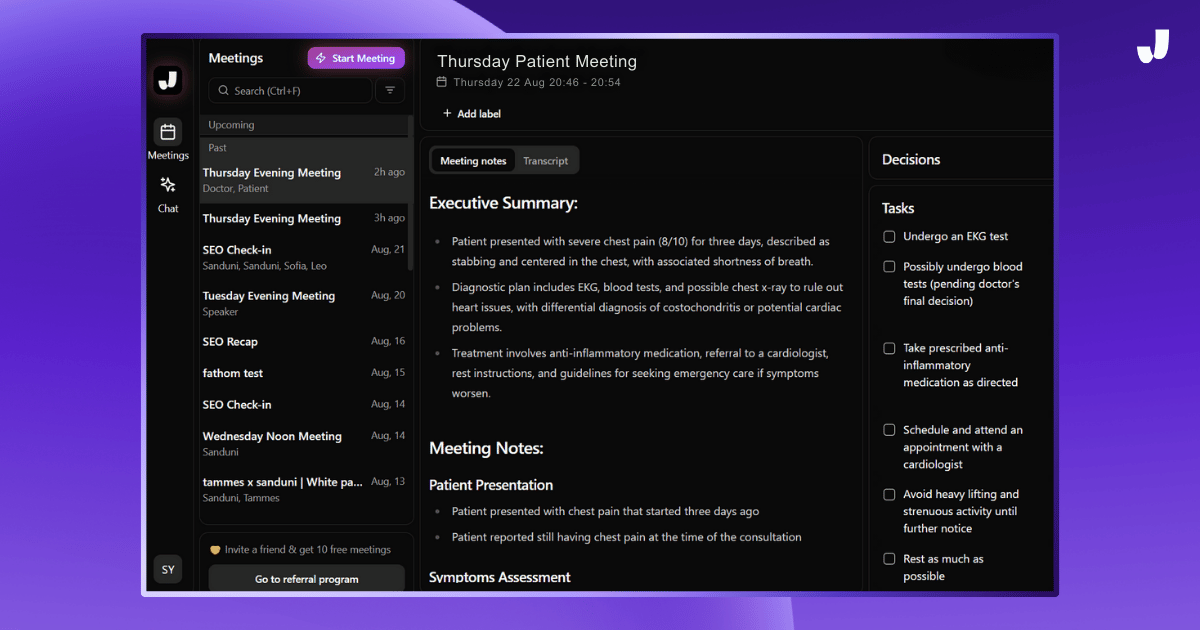1200x630 pixels.
Task: Open the SY user avatar
Action: coord(168,570)
